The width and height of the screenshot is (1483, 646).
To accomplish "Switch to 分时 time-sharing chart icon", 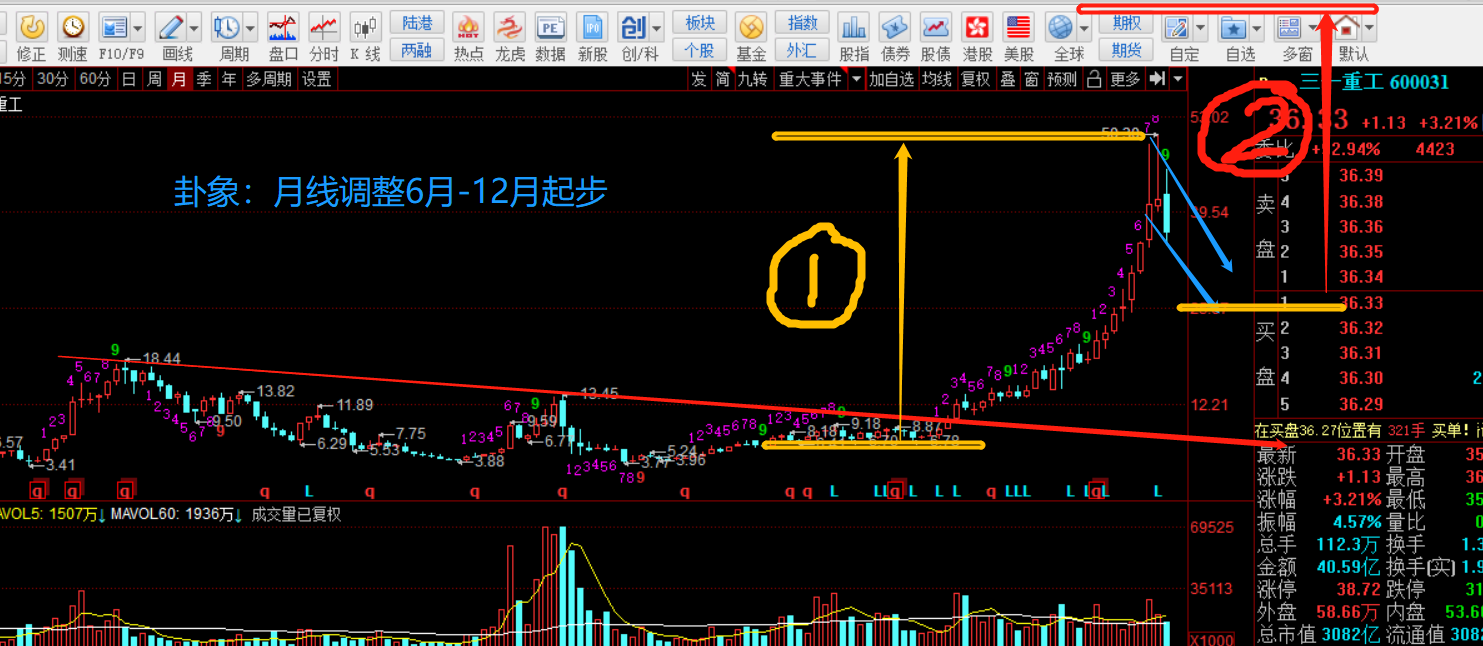I will click(x=324, y=27).
